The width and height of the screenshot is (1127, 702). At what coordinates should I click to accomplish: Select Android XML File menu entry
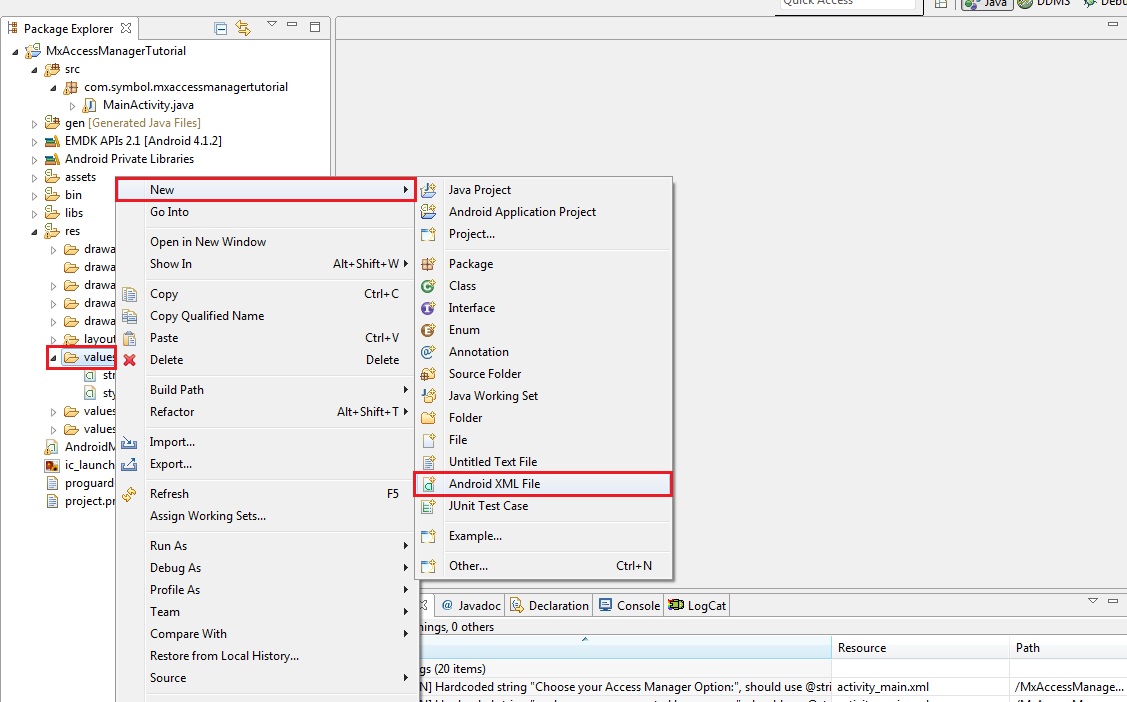coord(494,484)
